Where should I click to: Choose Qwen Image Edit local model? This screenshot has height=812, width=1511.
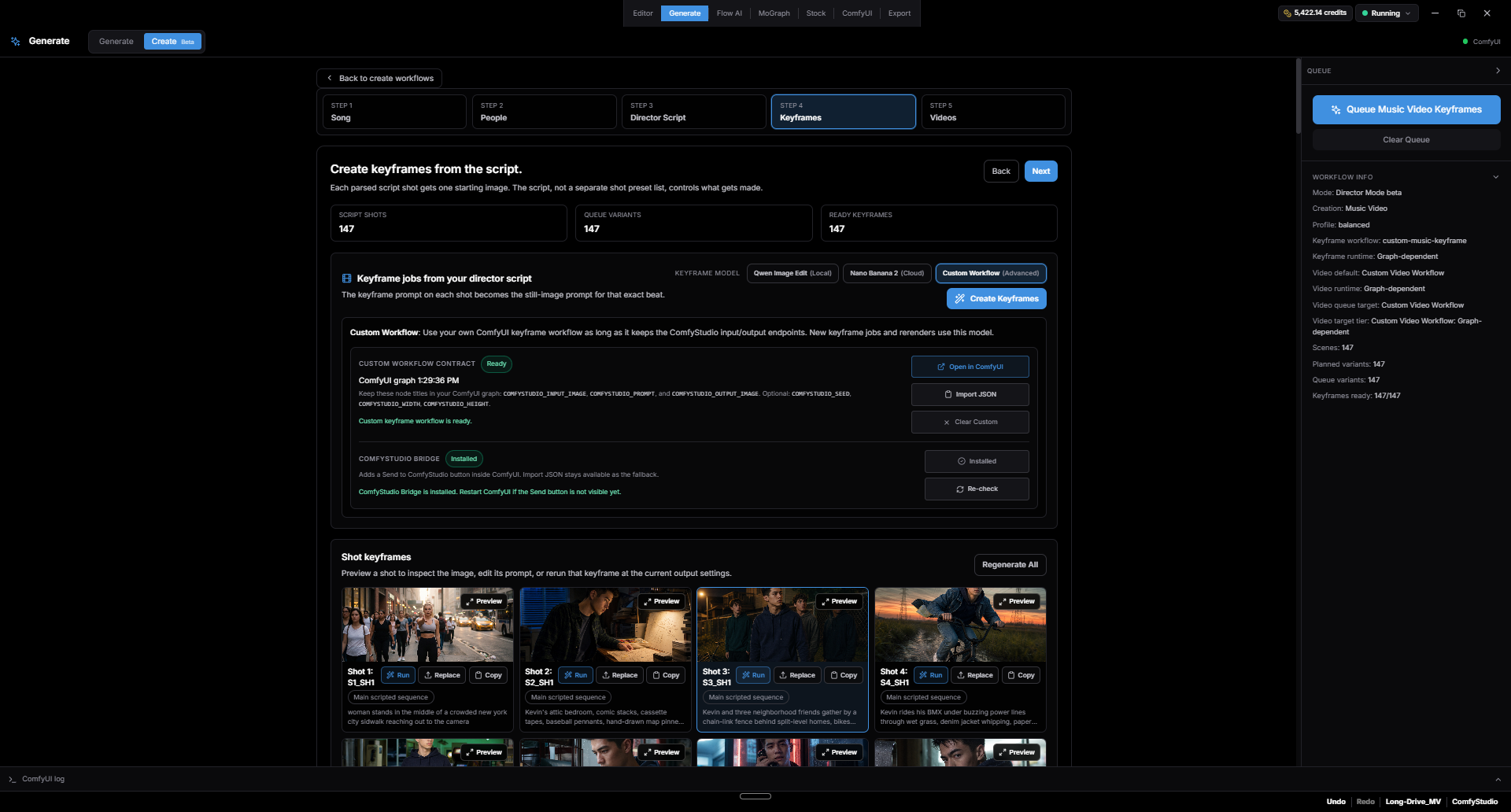(x=792, y=273)
